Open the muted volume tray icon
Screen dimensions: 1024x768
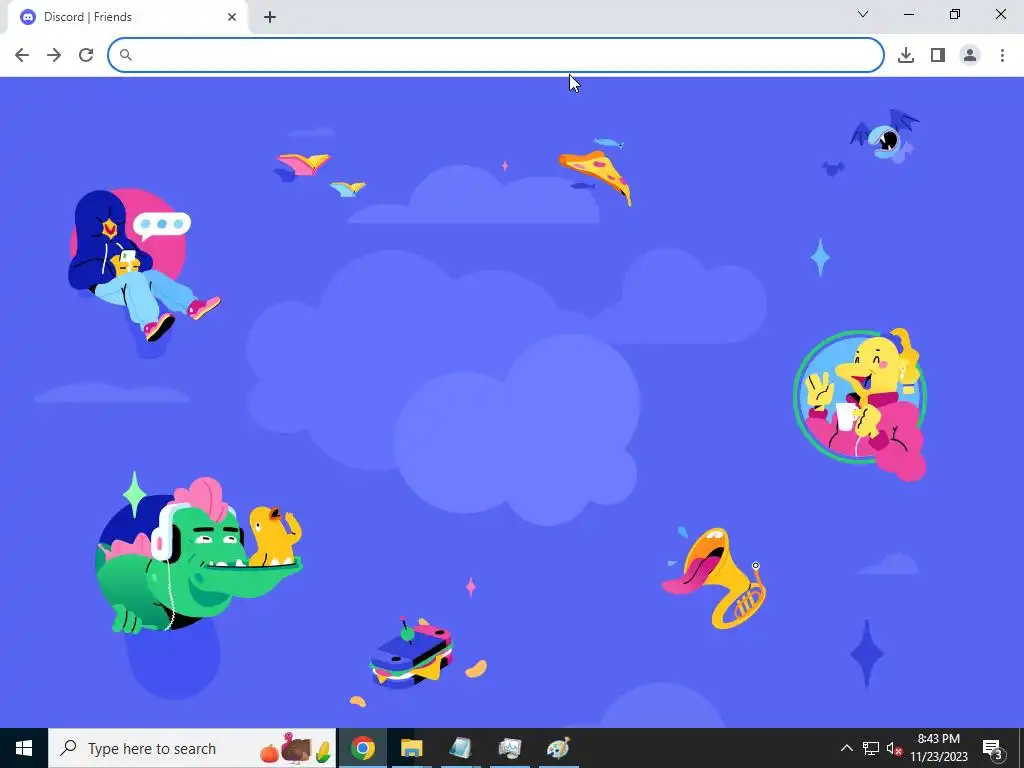click(894, 748)
